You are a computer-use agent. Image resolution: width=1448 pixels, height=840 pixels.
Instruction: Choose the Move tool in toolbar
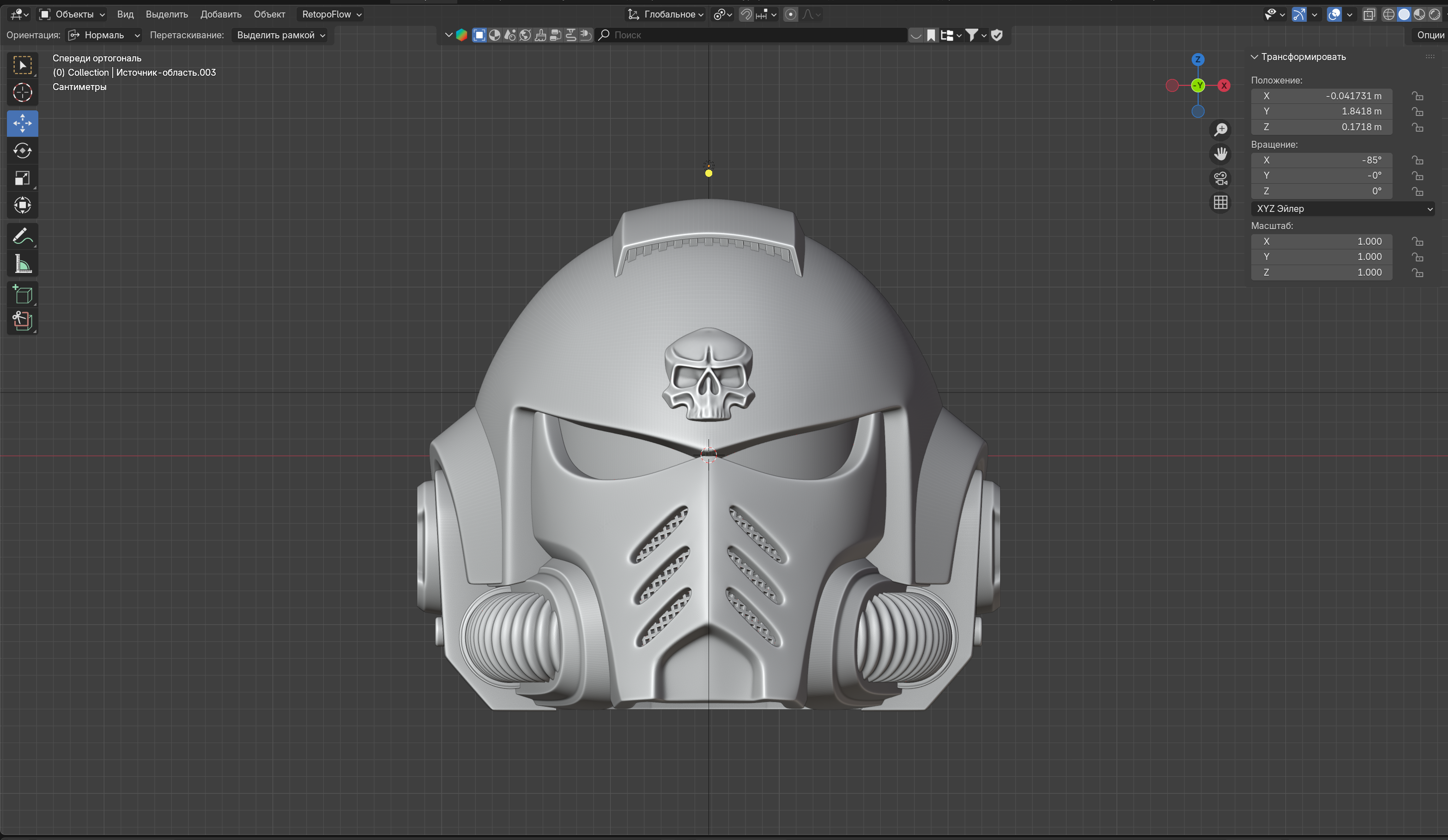click(23, 123)
